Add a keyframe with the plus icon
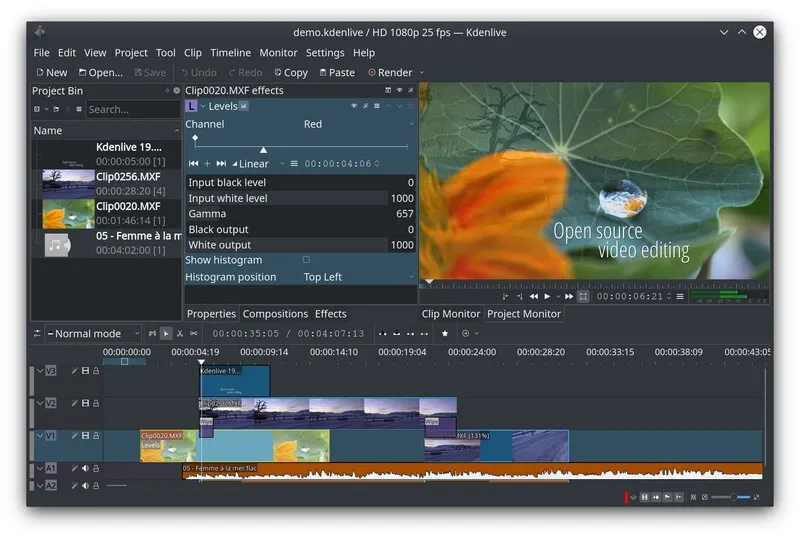The height and width of the screenshot is (538, 800). pyautogui.click(x=207, y=163)
